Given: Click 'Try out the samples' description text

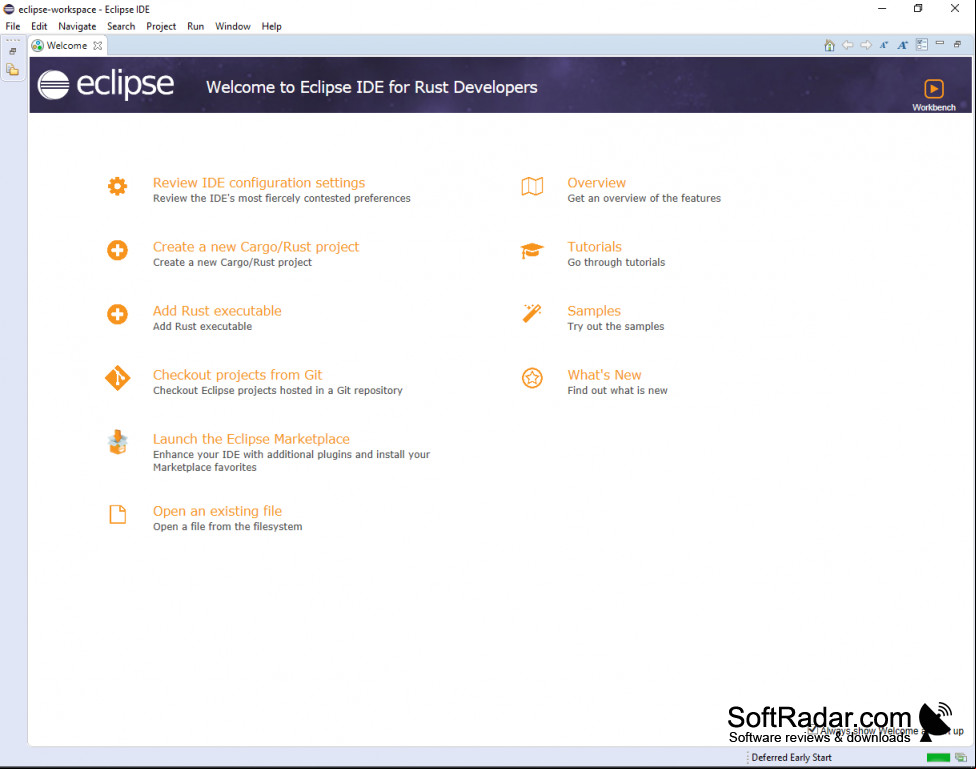Looking at the screenshot, I should point(616,326).
